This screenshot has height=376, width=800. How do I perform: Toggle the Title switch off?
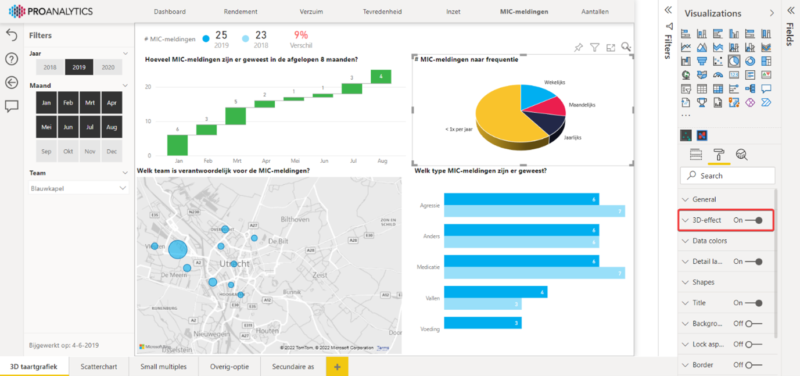754,303
